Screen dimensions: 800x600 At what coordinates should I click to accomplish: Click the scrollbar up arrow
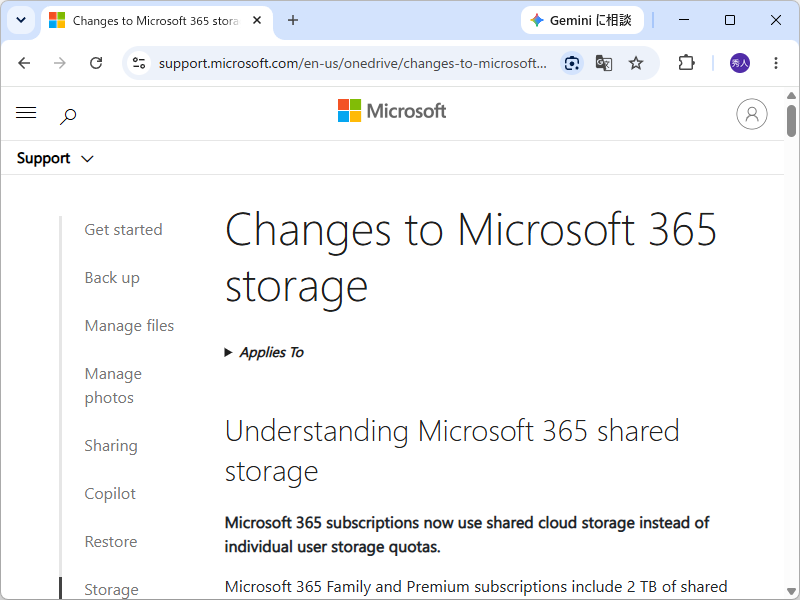(x=791, y=95)
